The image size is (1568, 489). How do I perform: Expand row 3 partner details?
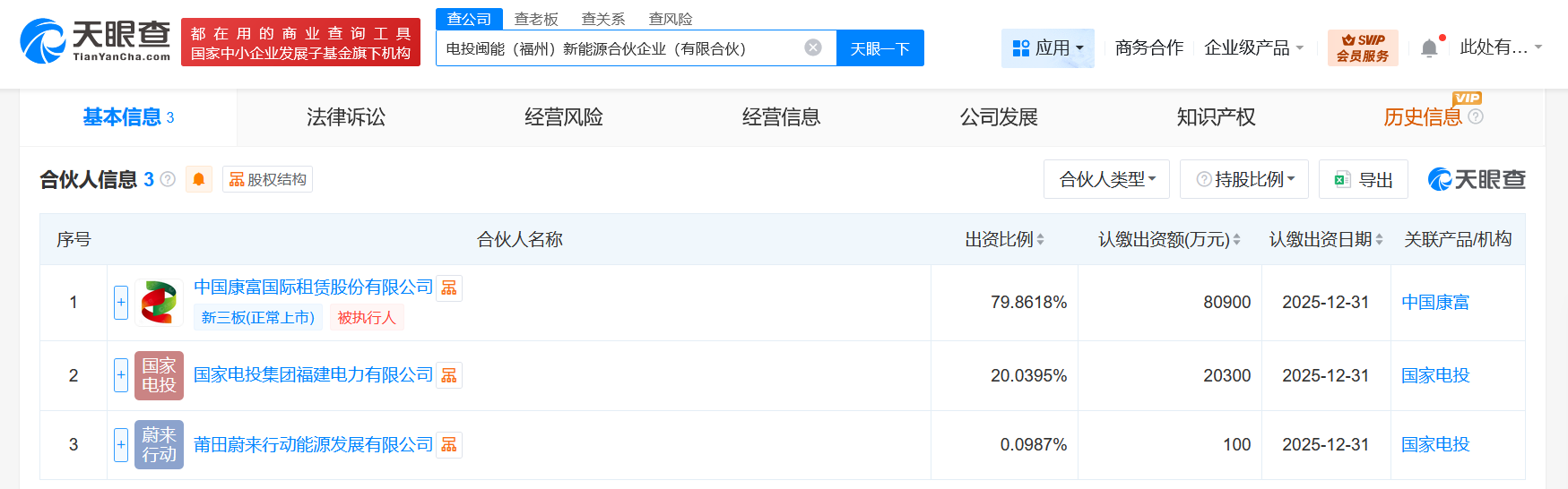click(x=121, y=445)
